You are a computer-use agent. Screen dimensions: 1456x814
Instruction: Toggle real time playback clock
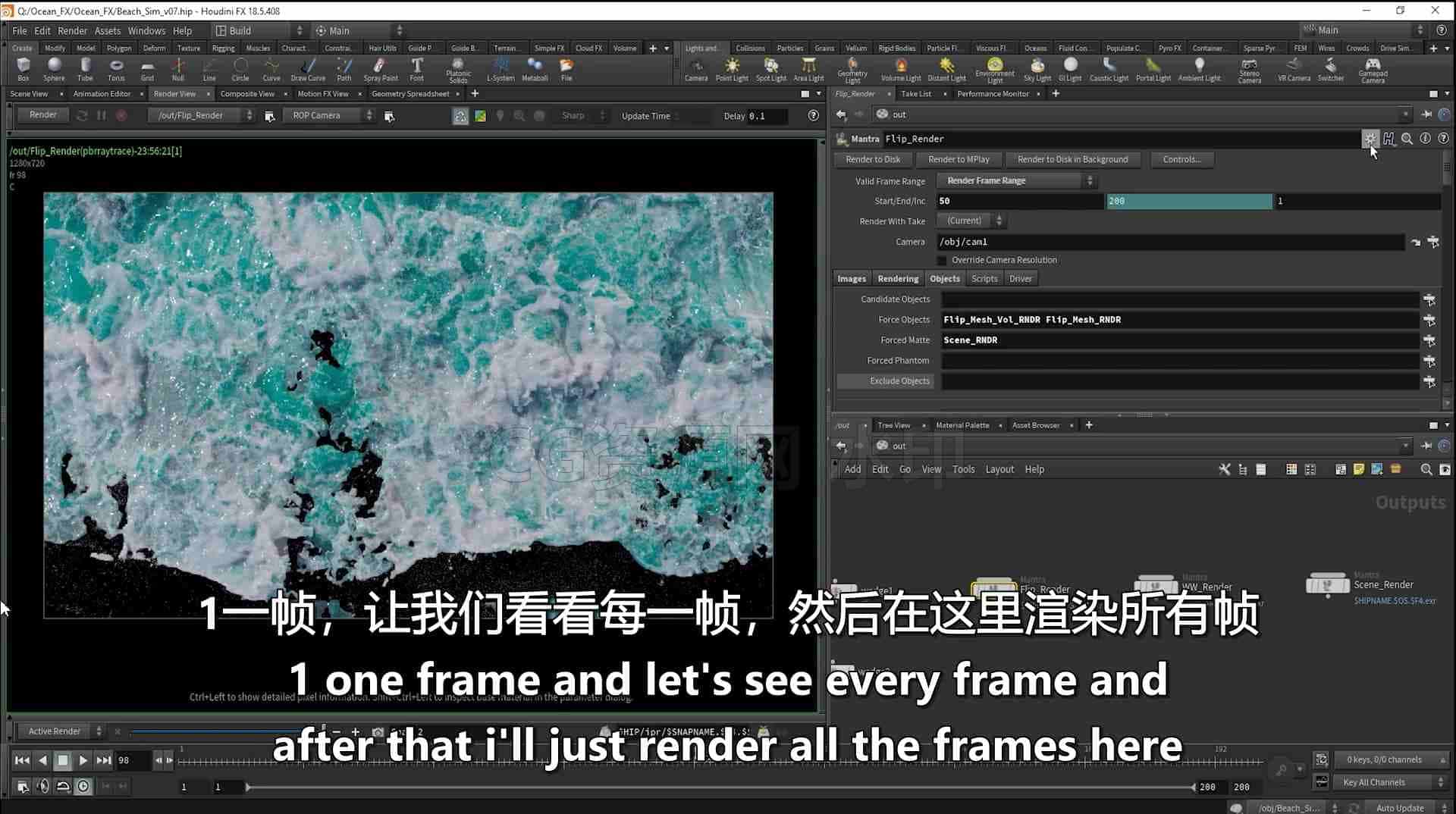click(x=83, y=787)
